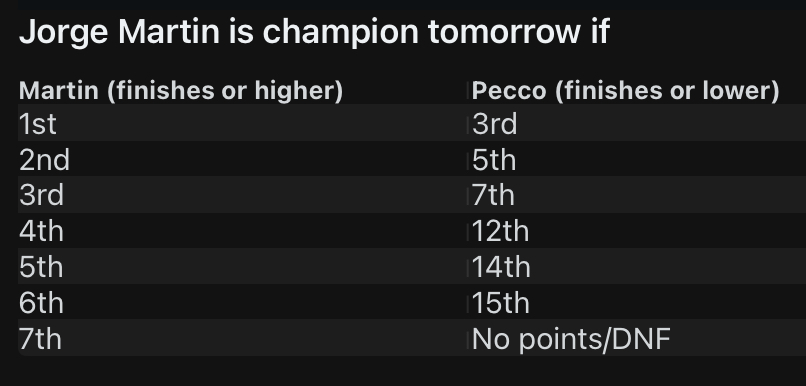Select the 'Martin (finishes or higher)' column header
The width and height of the screenshot is (806, 386).
coord(181,90)
